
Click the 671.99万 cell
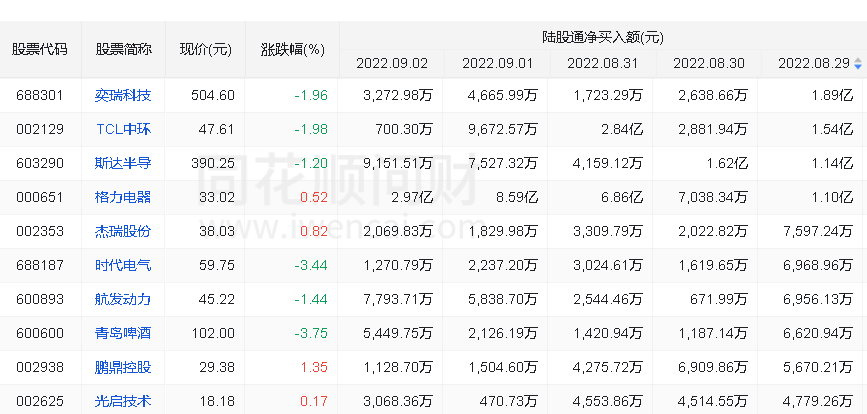pyautogui.click(x=719, y=299)
